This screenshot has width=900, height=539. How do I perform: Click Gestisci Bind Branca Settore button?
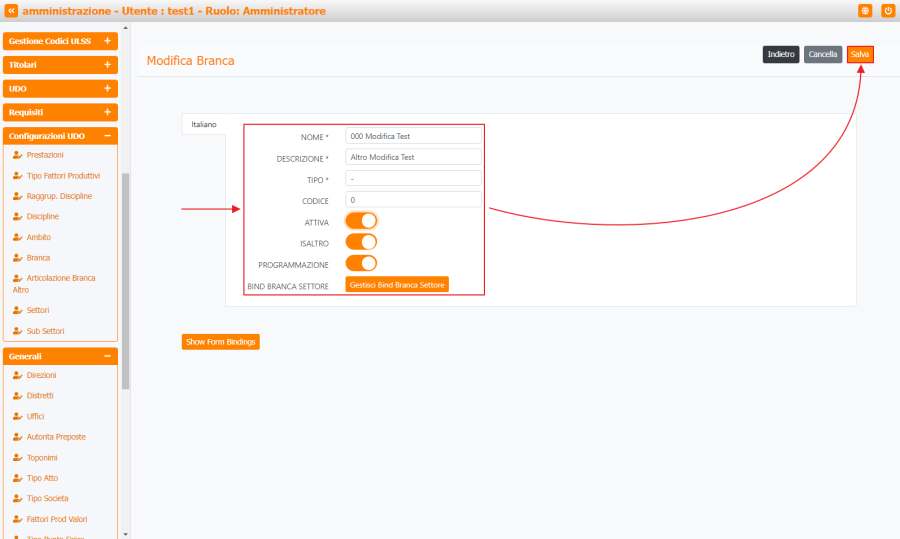point(397,285)
